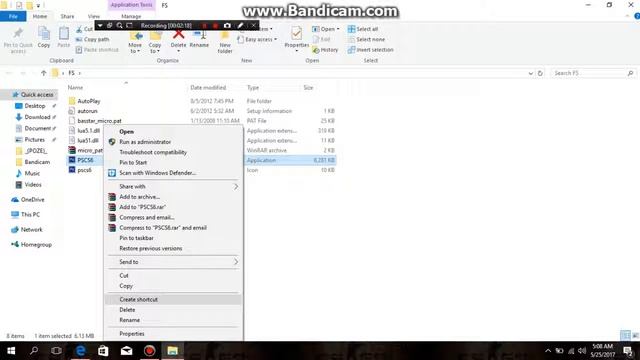Select Run as administrator
640x360 pixels.
174,142
